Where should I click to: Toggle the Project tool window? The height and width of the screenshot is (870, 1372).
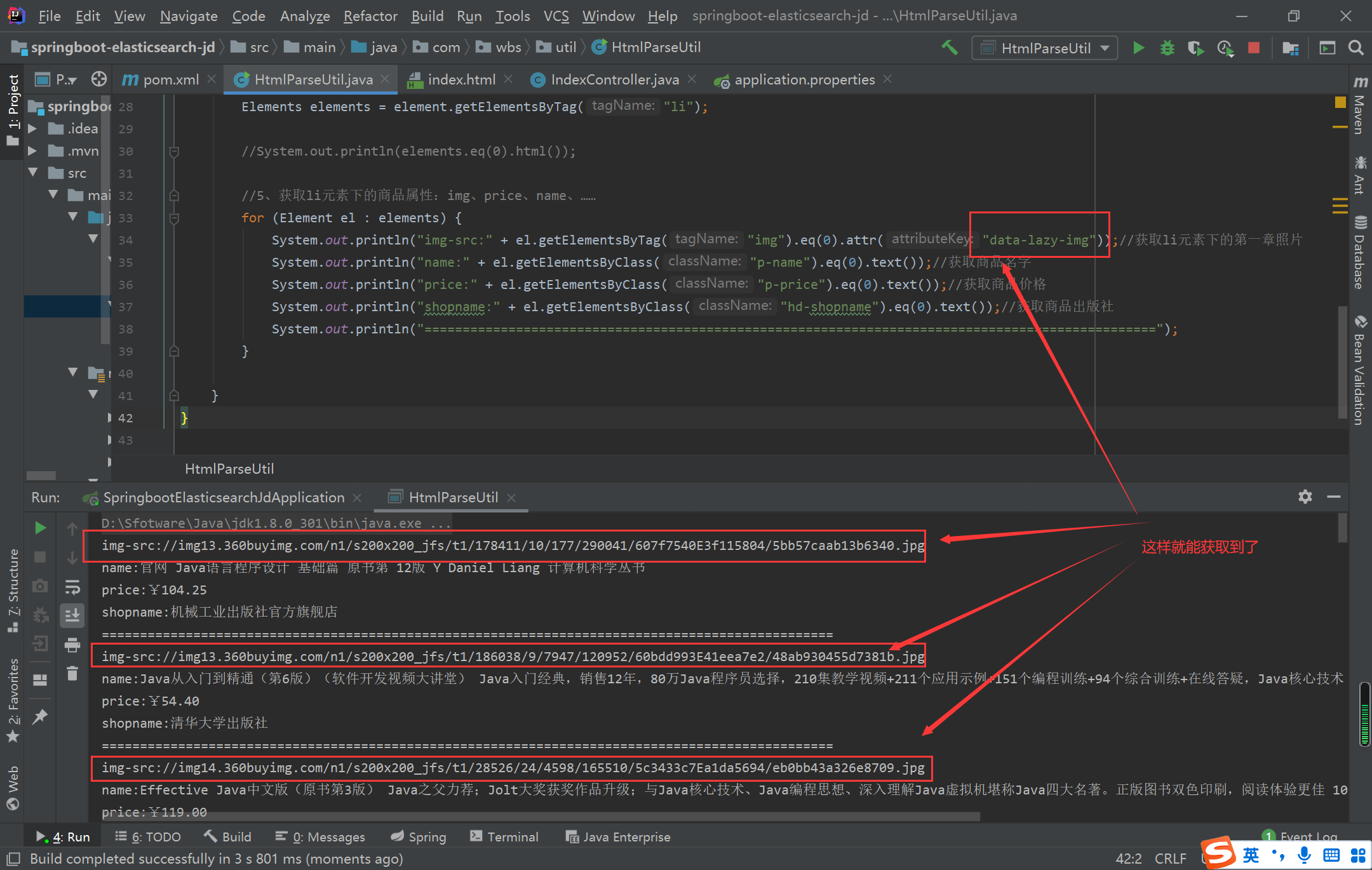pyautogui.click(x=13, y=109)
